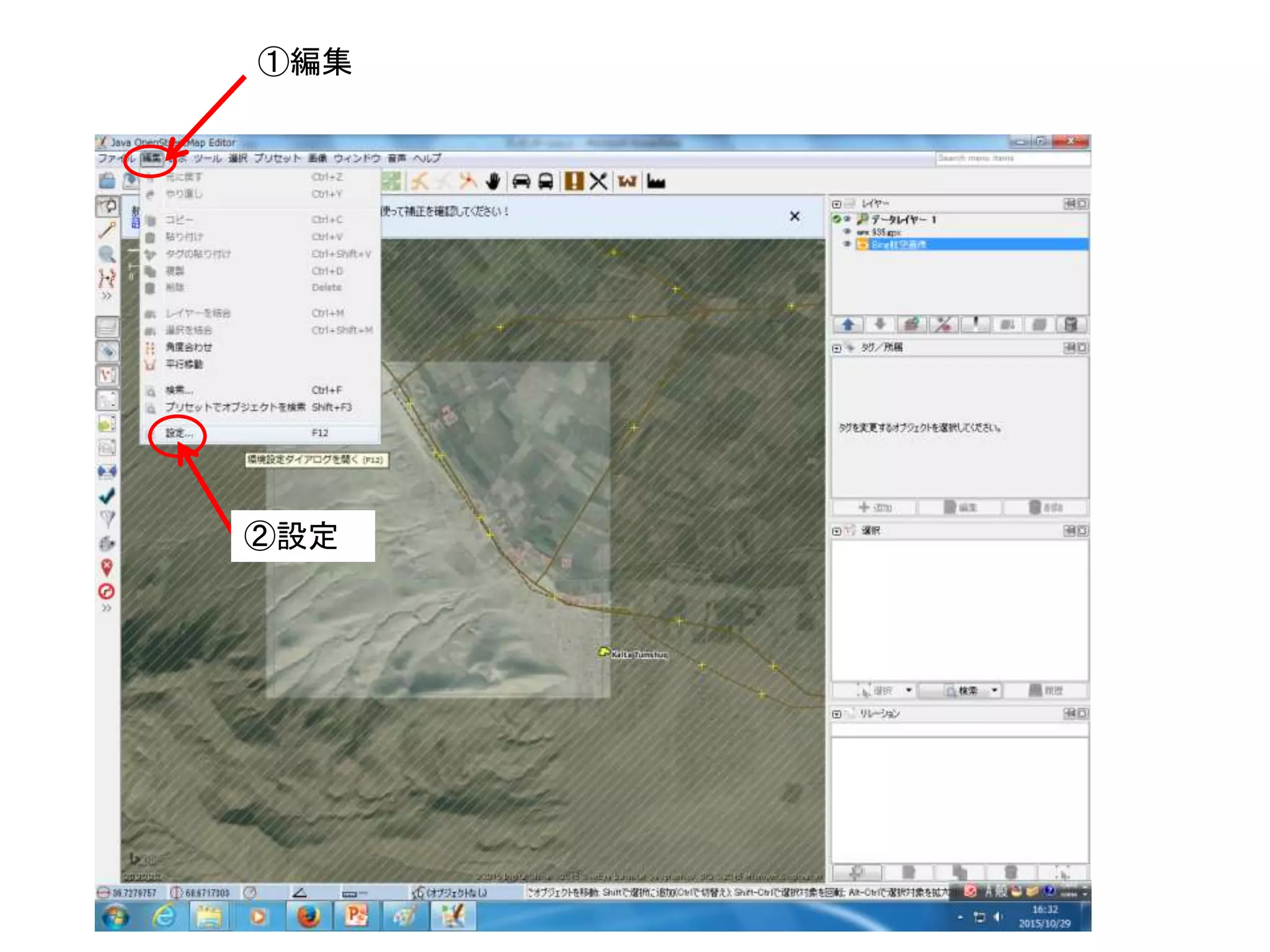
Task: Select the car preset icon in toolbar
Action: coord(522,182)
